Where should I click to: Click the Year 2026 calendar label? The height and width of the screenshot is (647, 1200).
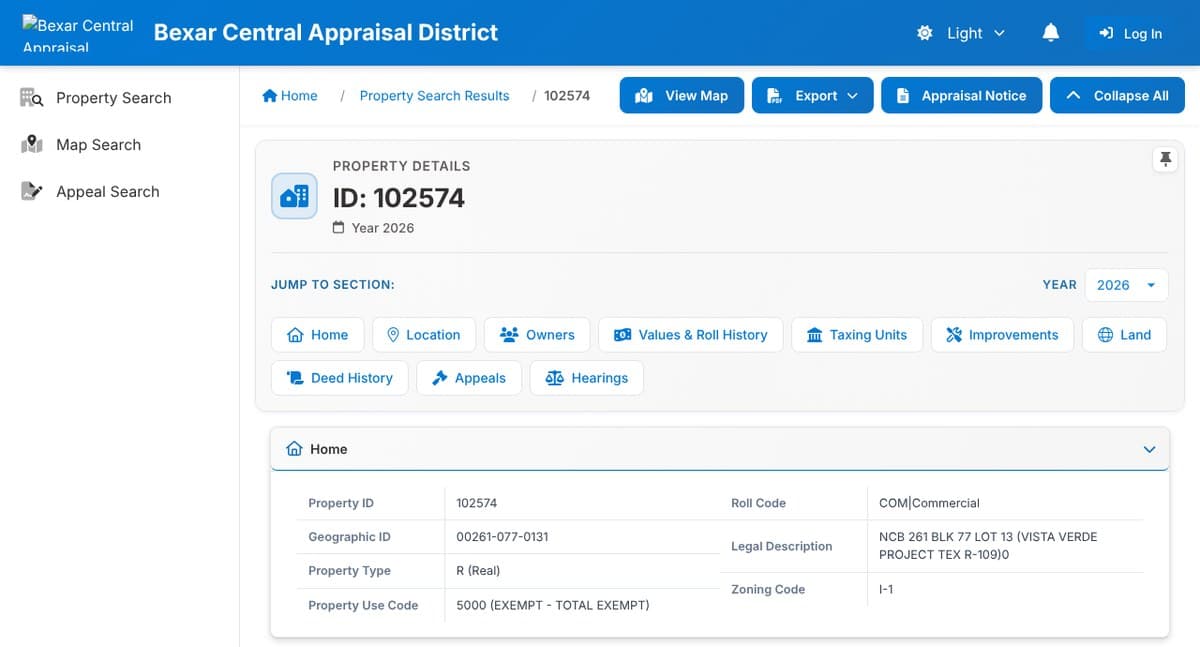point(373,228)
